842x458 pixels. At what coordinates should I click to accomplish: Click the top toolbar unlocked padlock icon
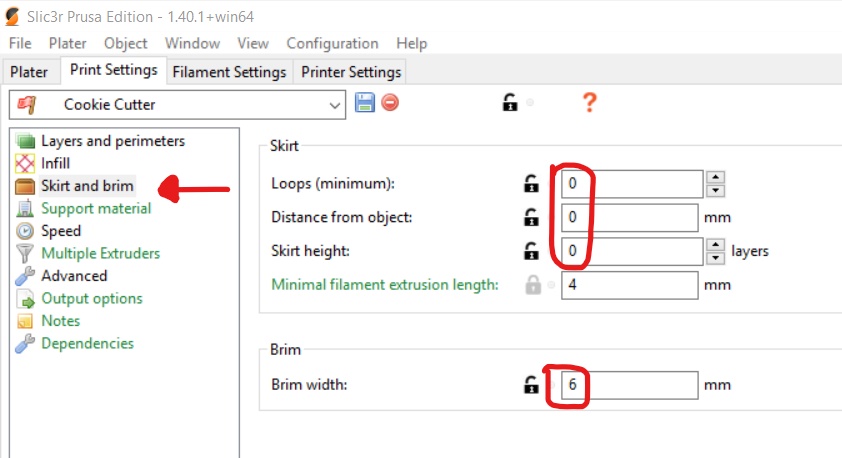510,102
